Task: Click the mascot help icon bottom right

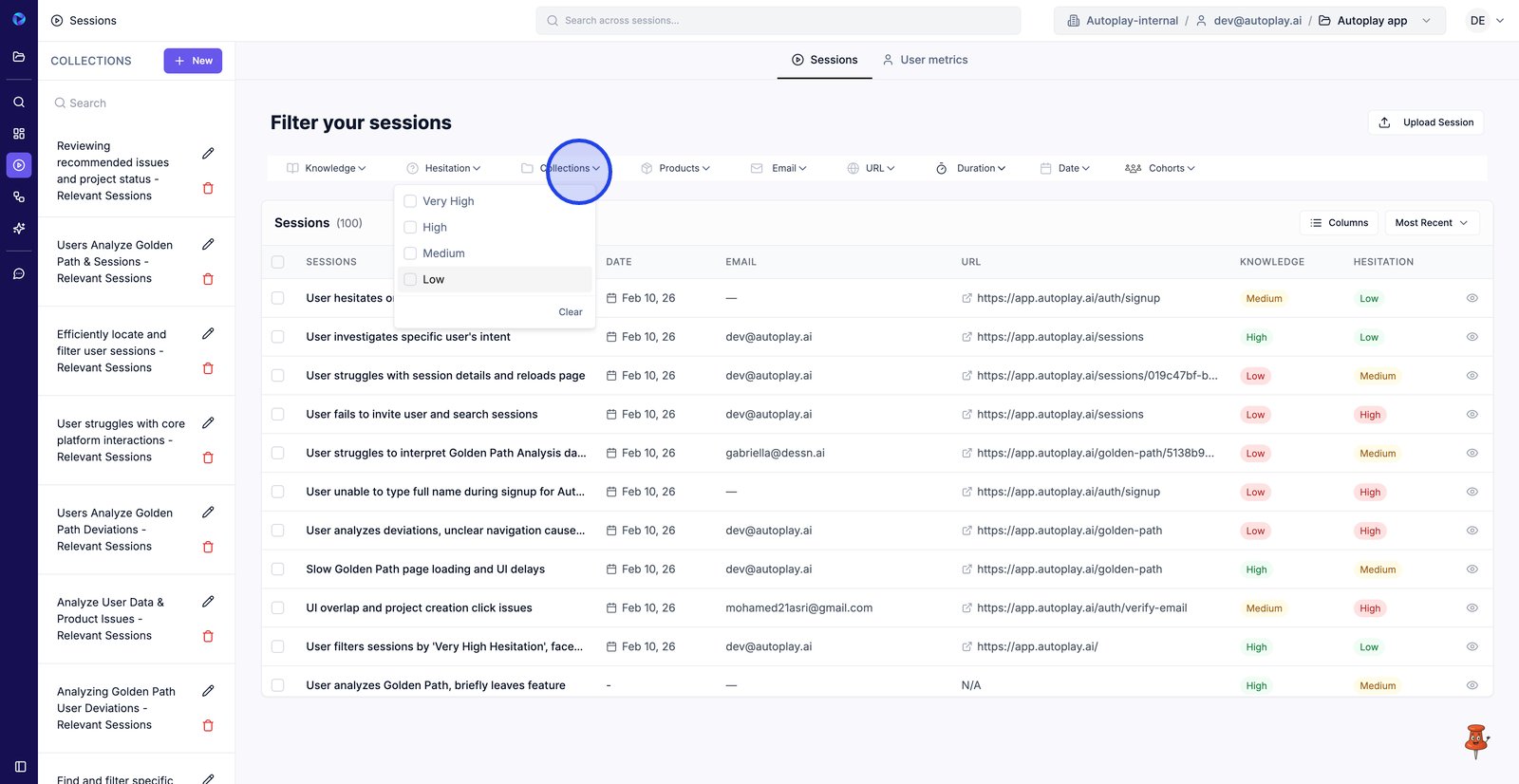Action: pyautogui.click(x=1475, y=741)
